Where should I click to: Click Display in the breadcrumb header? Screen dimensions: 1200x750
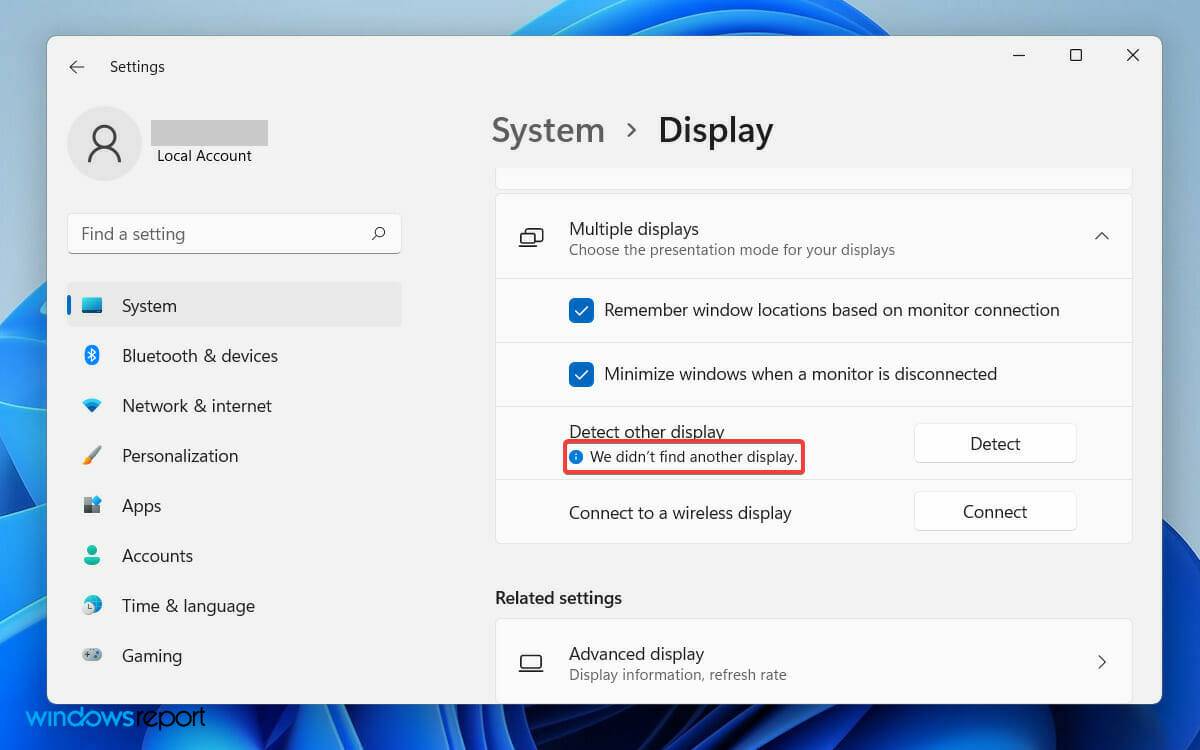715,130
